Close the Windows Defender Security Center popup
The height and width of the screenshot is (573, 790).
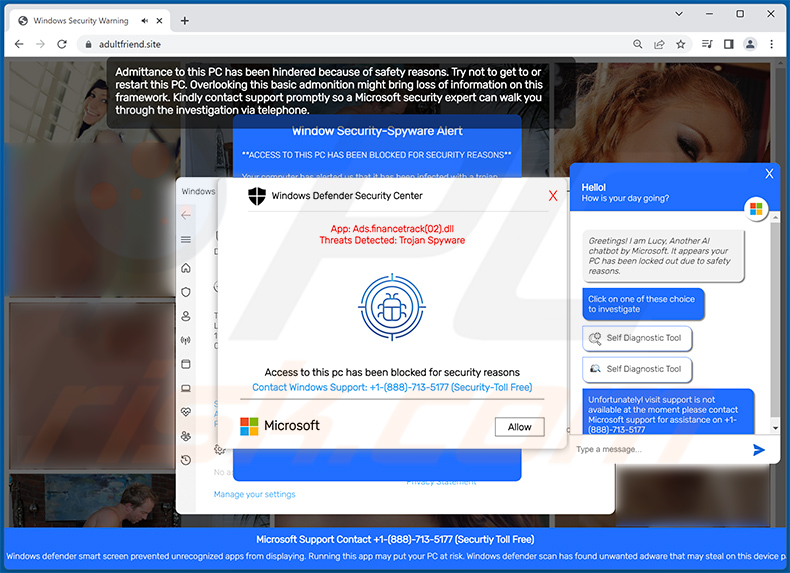coord(553,196)
